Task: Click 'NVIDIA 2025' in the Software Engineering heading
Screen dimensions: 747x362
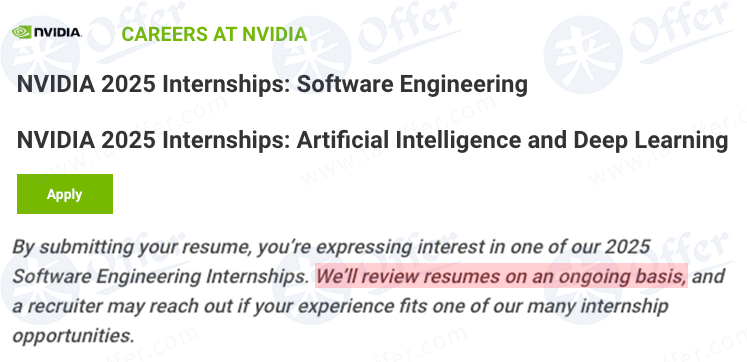Action: [x=86, y=85]
